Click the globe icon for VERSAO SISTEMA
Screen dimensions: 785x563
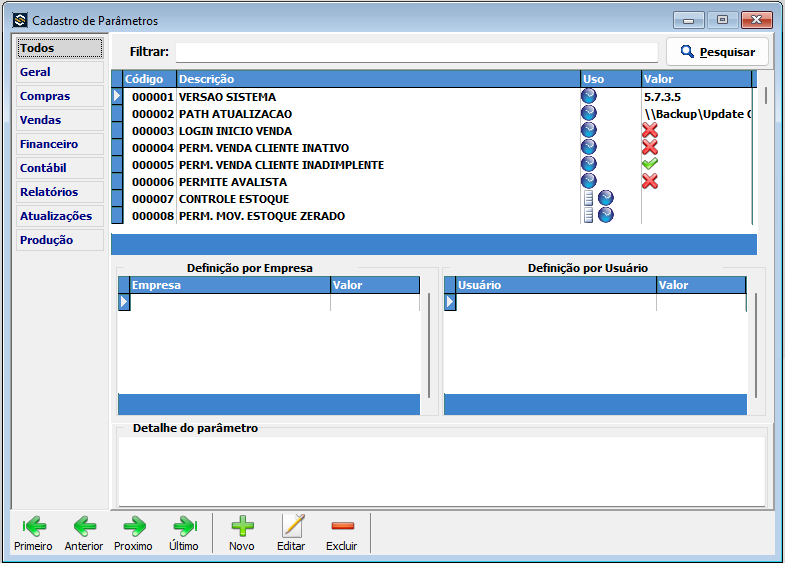pos(589,97)
